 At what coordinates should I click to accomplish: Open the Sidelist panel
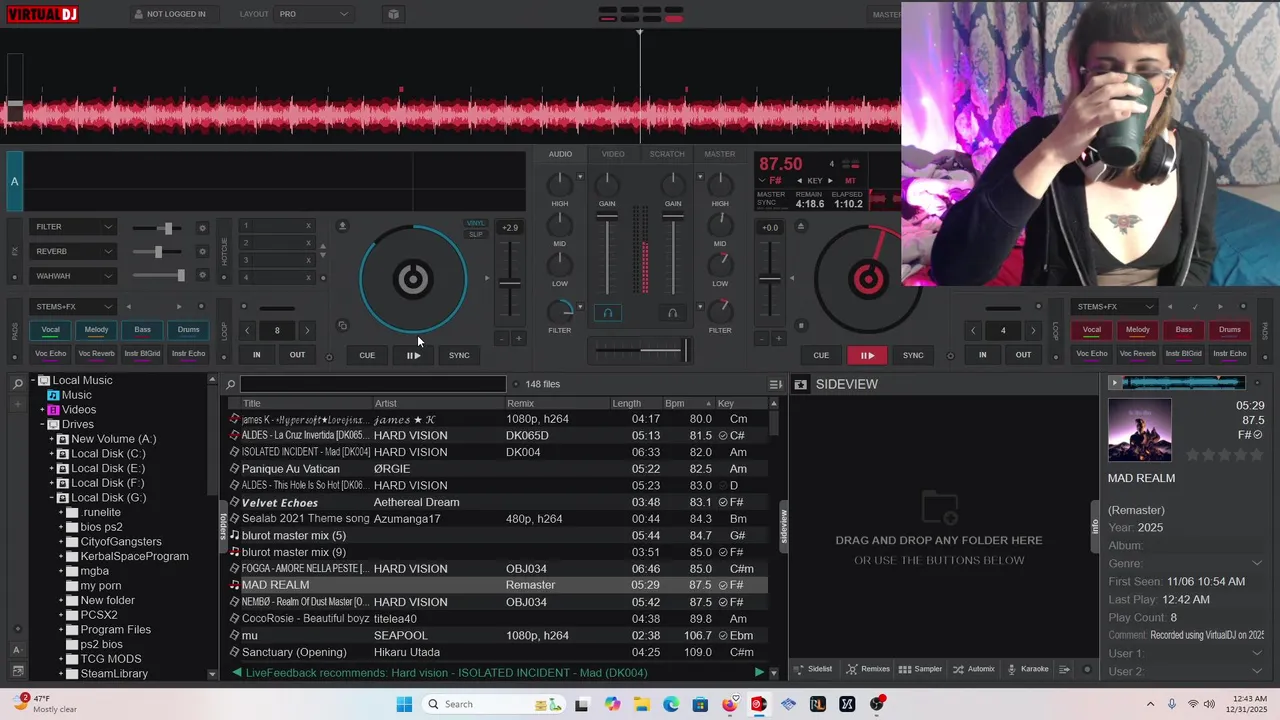click(813, 669)
